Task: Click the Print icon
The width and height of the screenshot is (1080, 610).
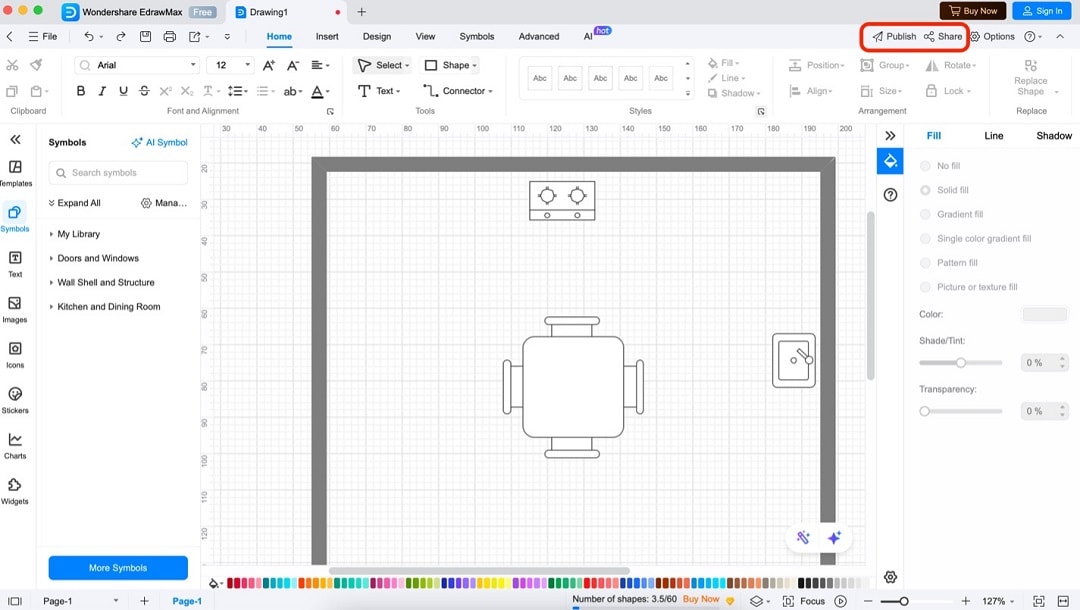Action: click(x=169, y=36)
